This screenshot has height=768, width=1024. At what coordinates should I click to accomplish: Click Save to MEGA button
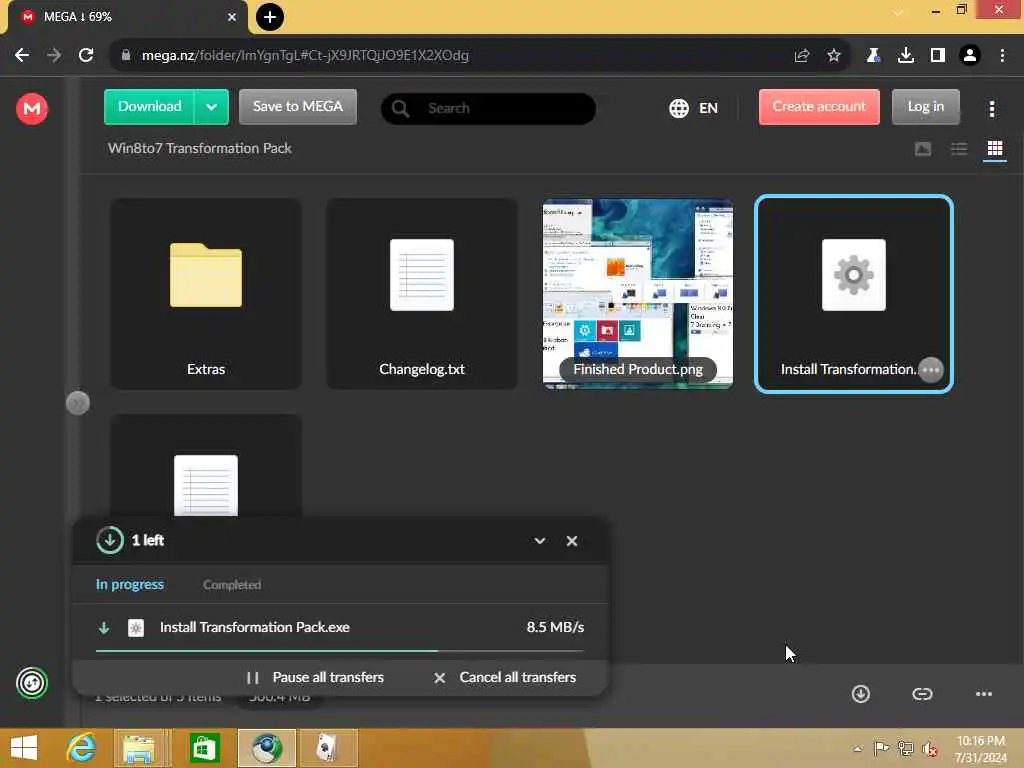[x=298, y=106]
